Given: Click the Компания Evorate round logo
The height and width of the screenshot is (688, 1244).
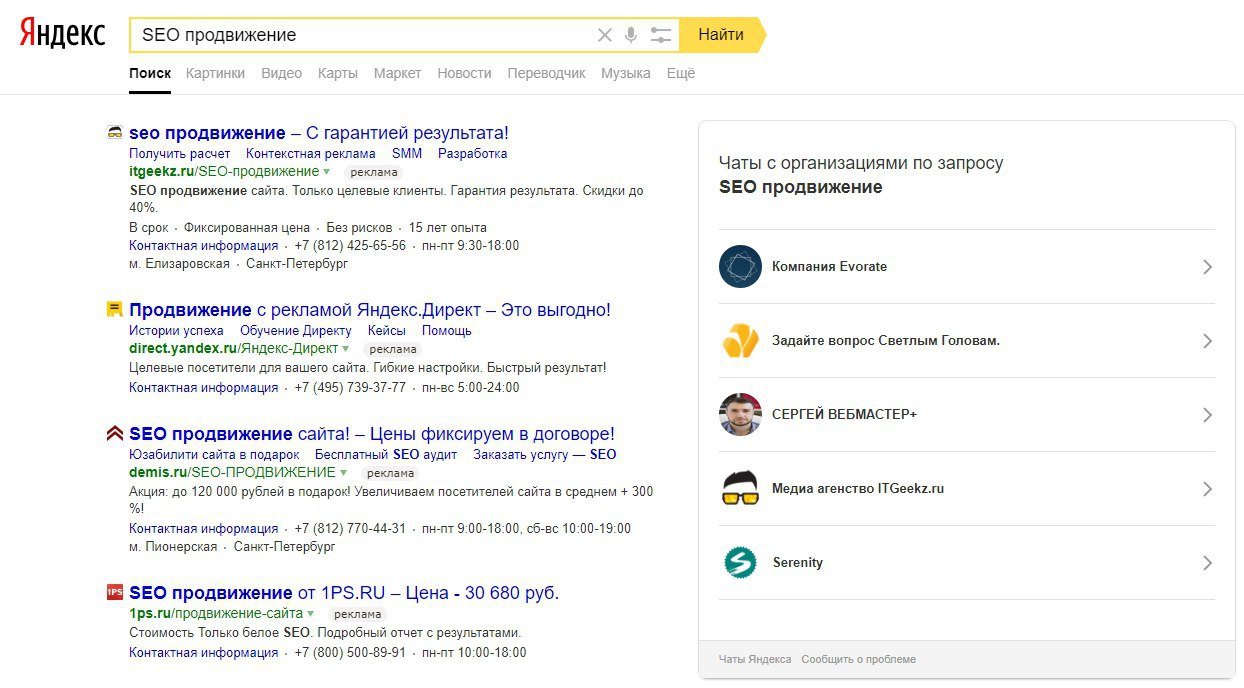Looking at the screenshot, I should (740, 267).
